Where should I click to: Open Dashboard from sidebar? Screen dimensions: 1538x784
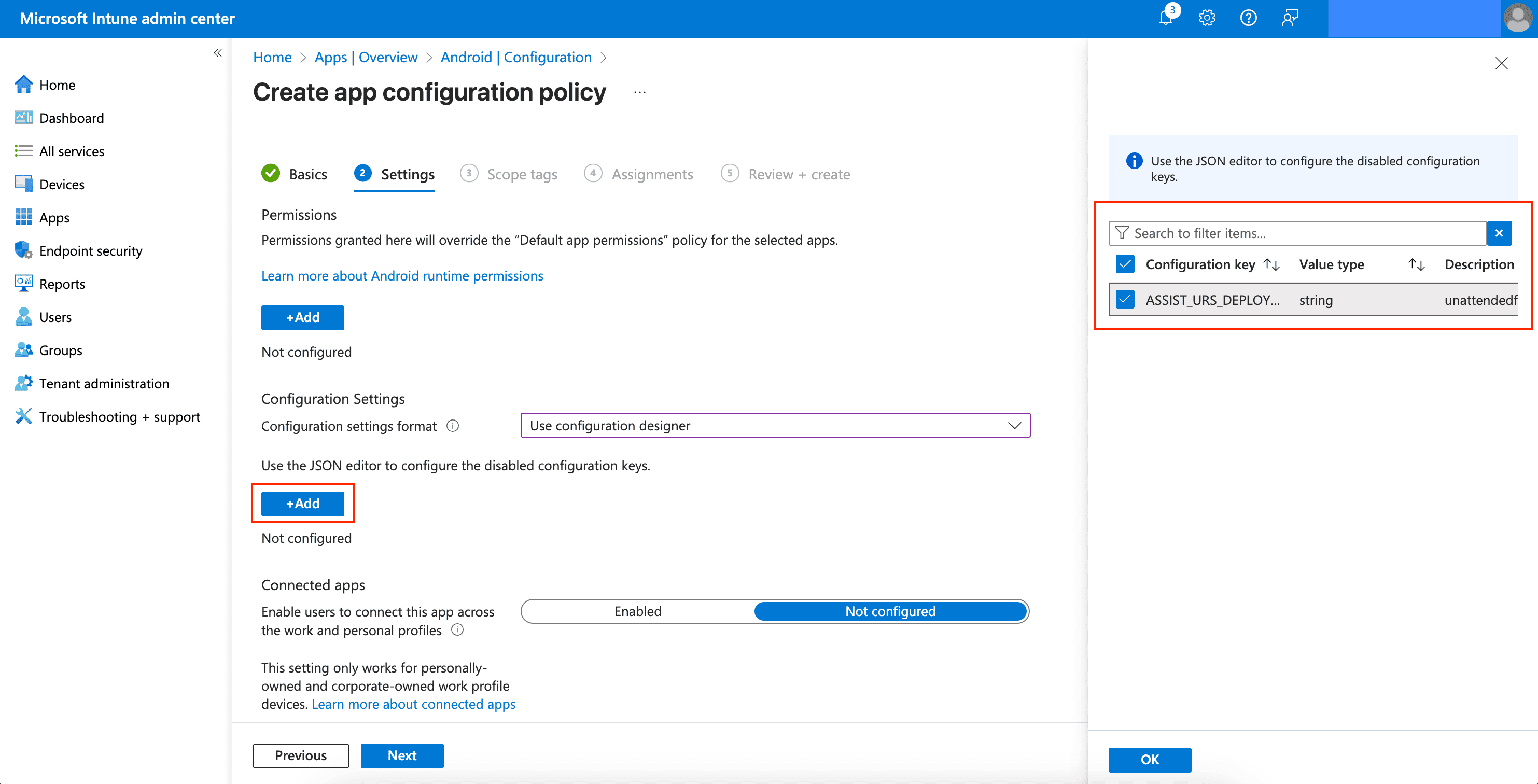click(x=72, y=118)
